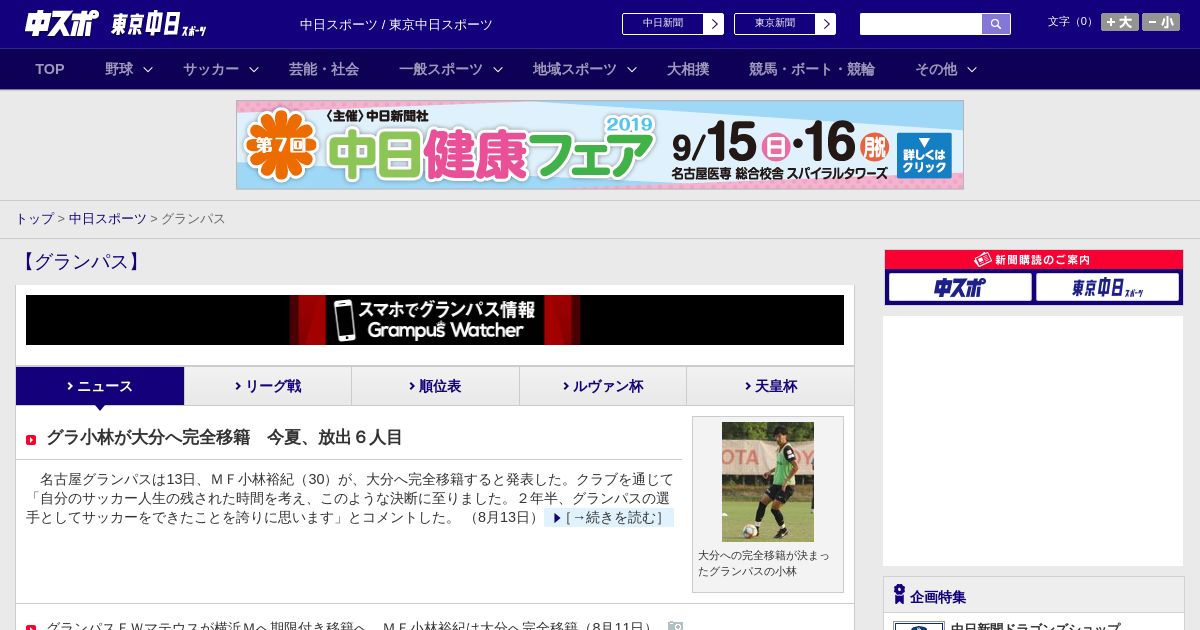Click 中スポ subscription button in sidebar
Viewport: 1200px width, 630px height.
click(x=960, y=288)
